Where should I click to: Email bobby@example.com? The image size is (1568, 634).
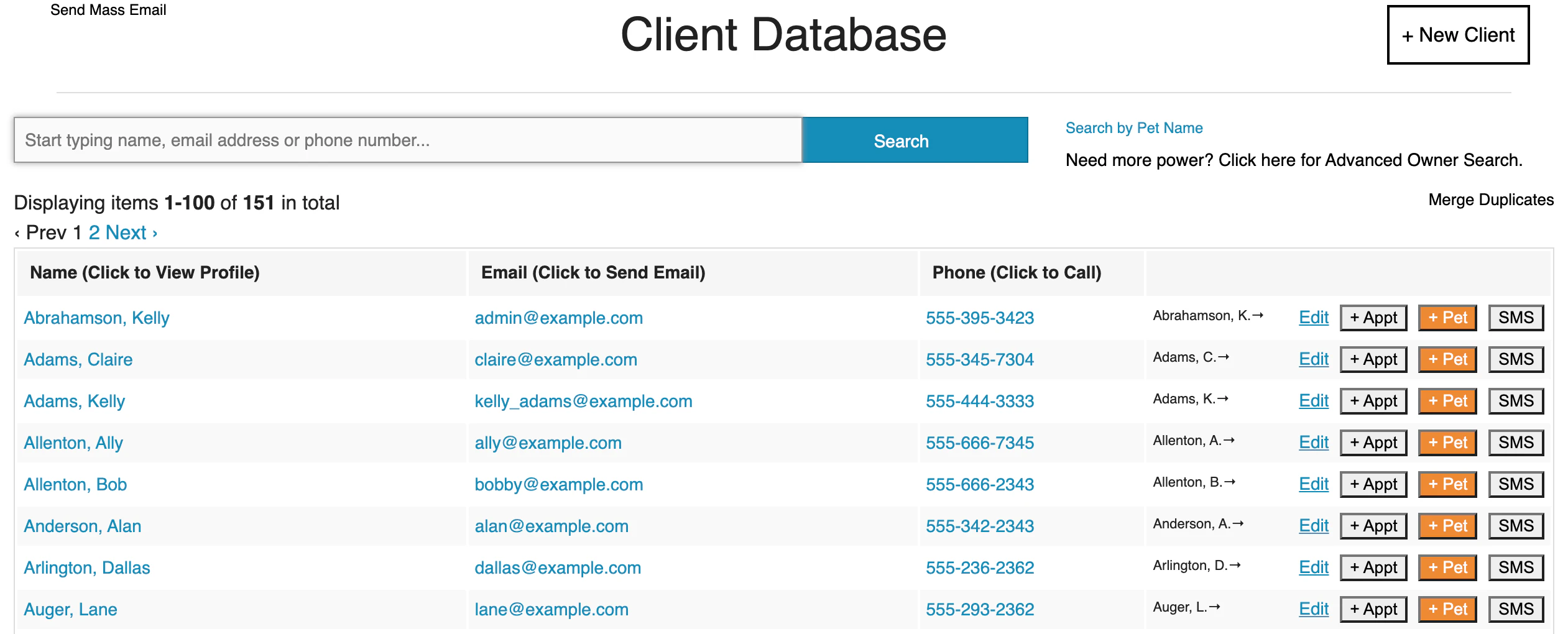tap(558, 484)
